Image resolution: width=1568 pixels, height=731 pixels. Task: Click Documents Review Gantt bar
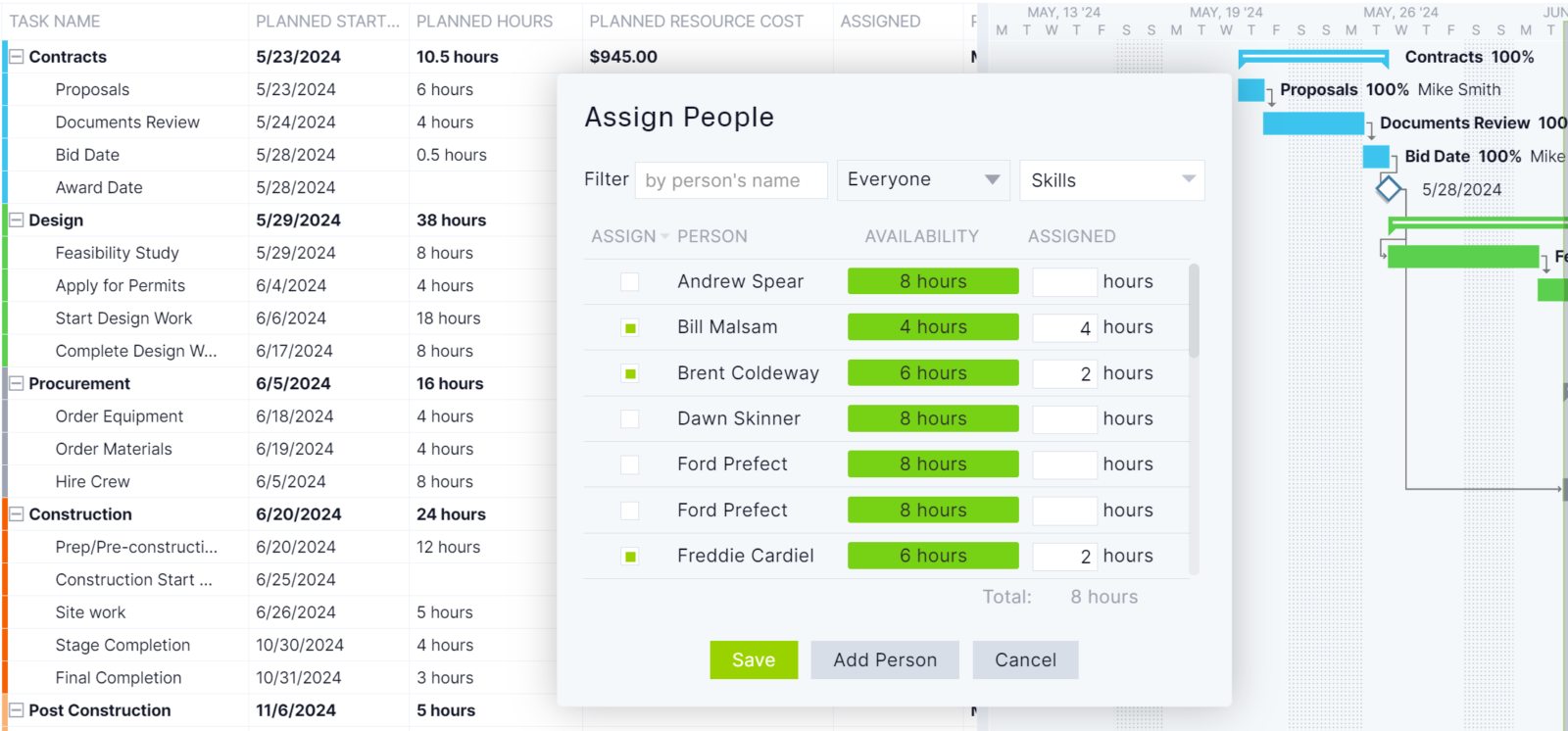[x=1312, y=123]
